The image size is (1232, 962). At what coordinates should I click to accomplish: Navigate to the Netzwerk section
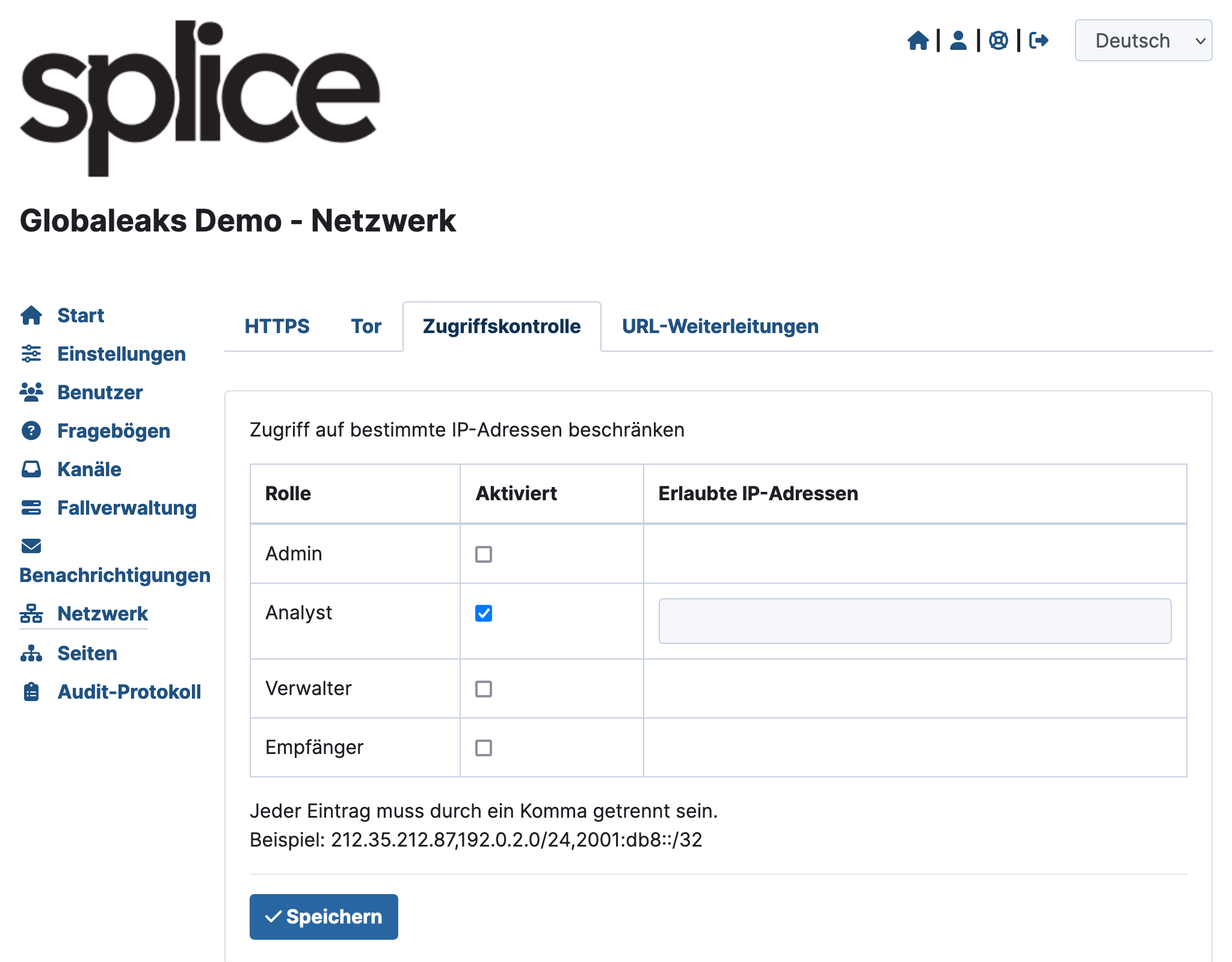[104, 614]
